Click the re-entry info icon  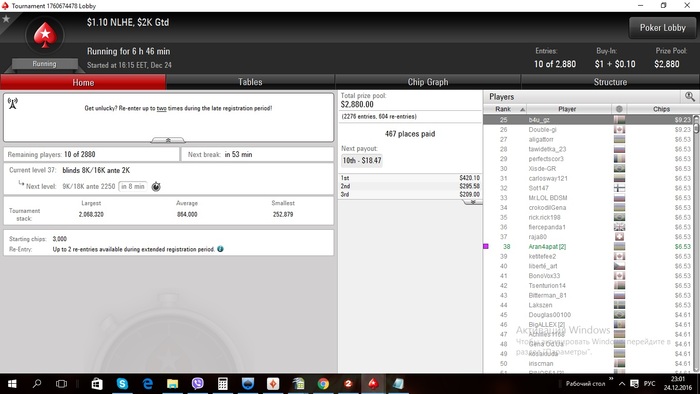point(220,249)
